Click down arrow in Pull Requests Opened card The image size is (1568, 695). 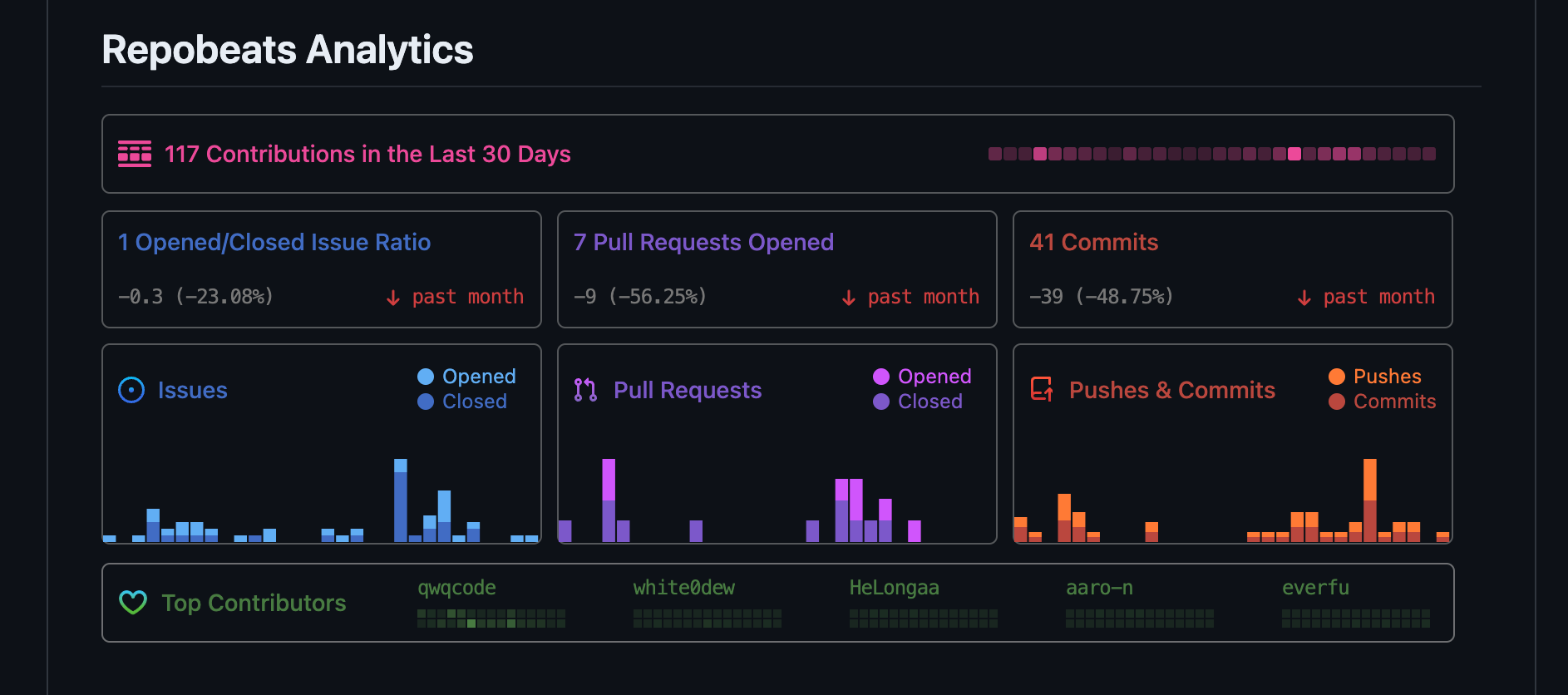point(849,298)
